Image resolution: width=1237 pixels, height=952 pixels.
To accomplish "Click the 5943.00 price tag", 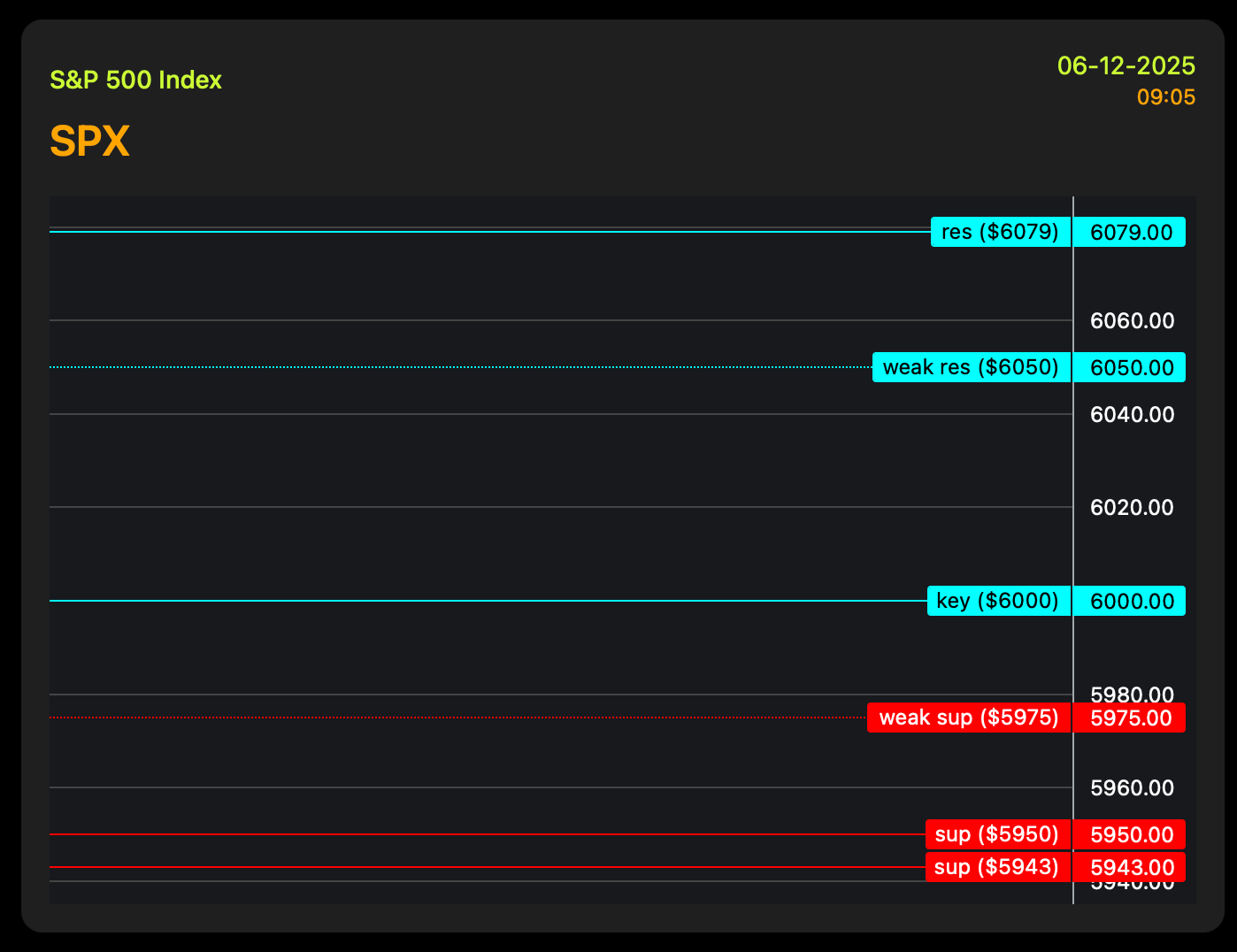I will coord(1130,867).
